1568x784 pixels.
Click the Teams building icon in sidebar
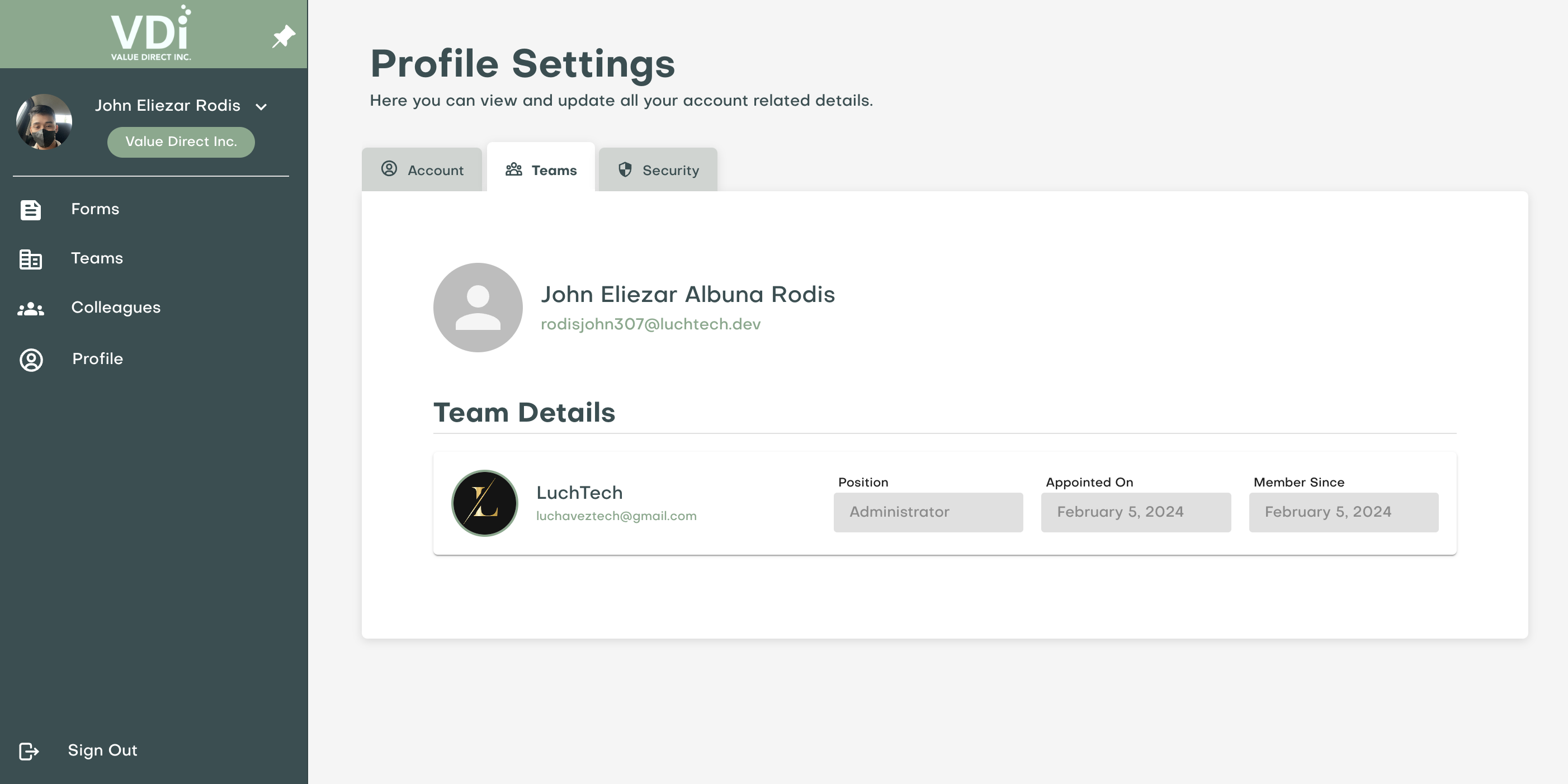[x=30, y=259]
